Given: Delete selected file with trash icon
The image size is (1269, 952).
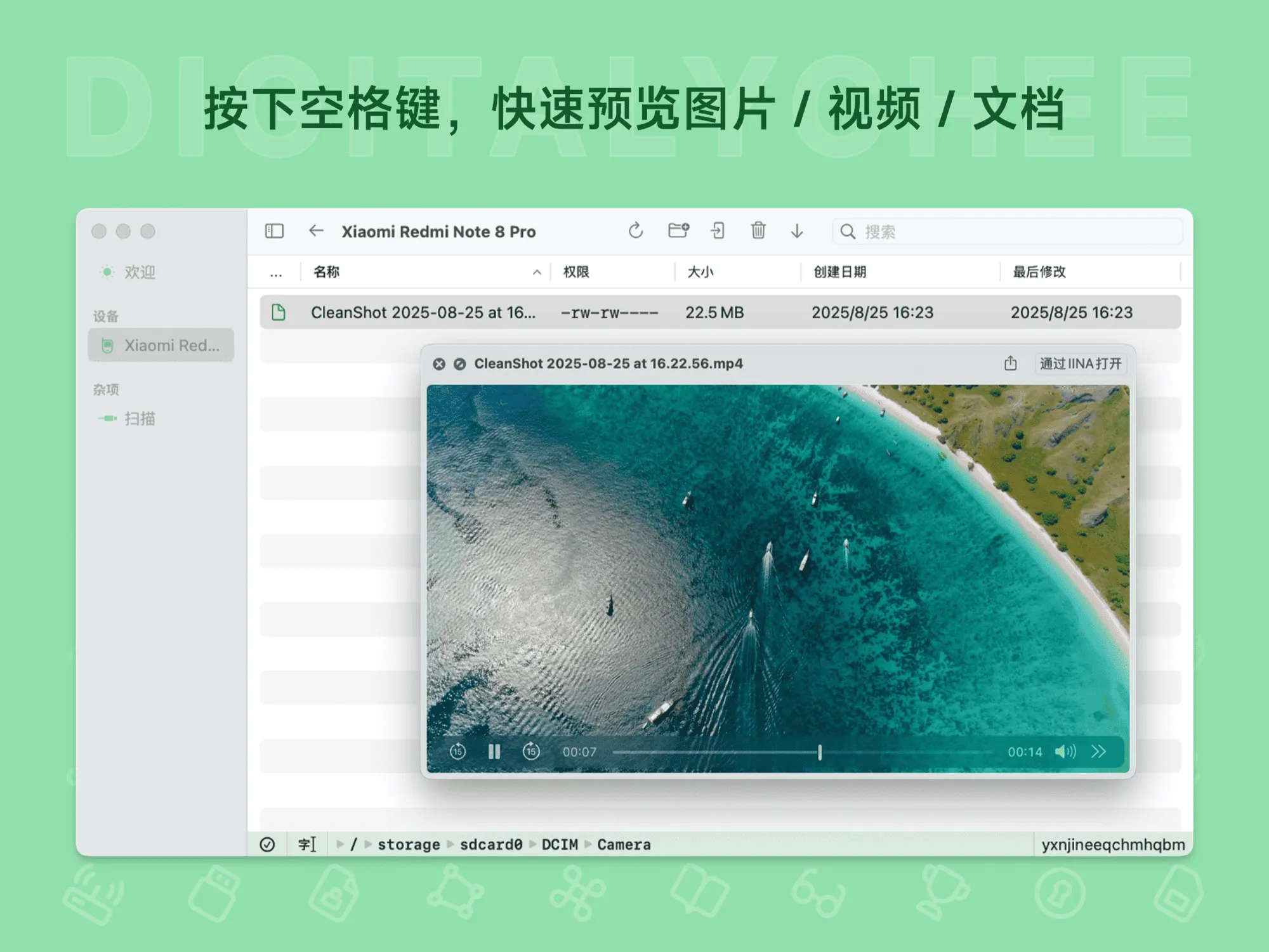Looking at the screenshot, I should pyautogui.click(x=758, y=231).
